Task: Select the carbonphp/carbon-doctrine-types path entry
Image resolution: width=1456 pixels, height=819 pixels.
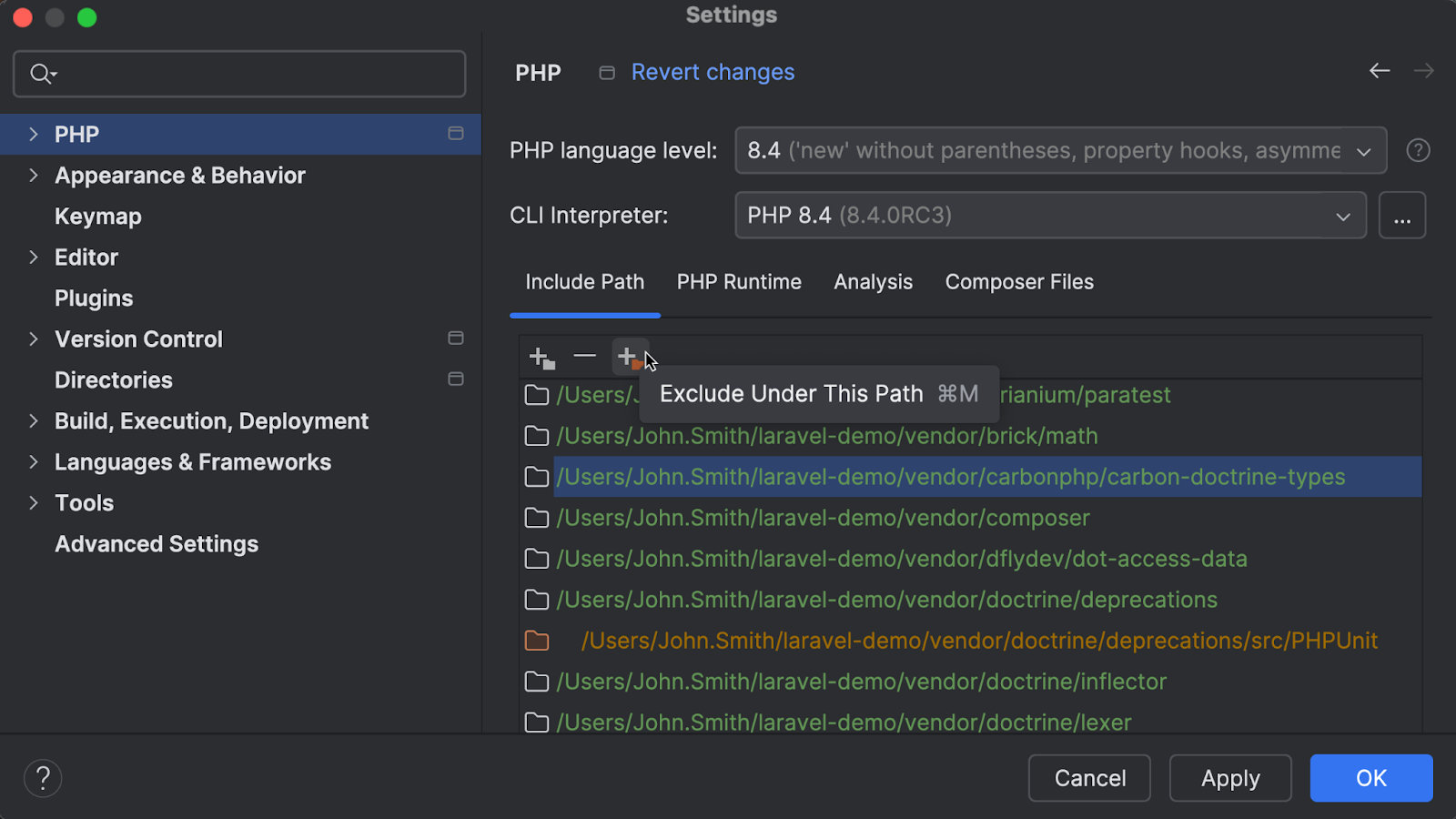Action: 950,476
